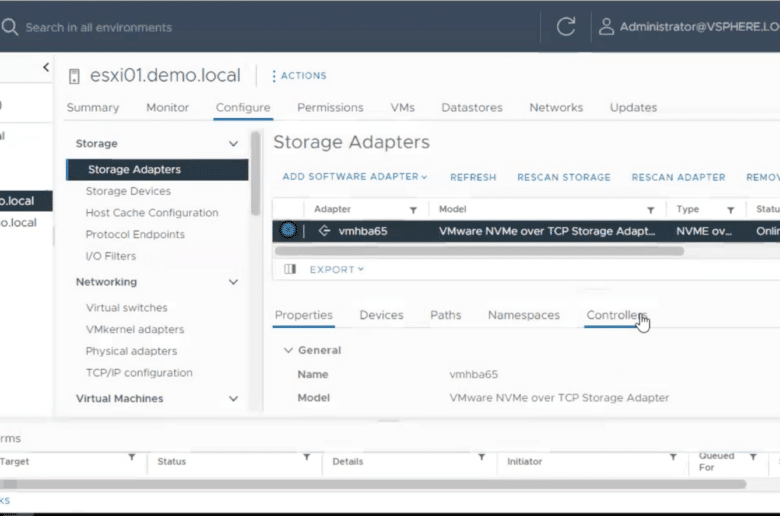Click the task Status column filter icon
Screen dimensions: 780x516
(x=306, y=457)
